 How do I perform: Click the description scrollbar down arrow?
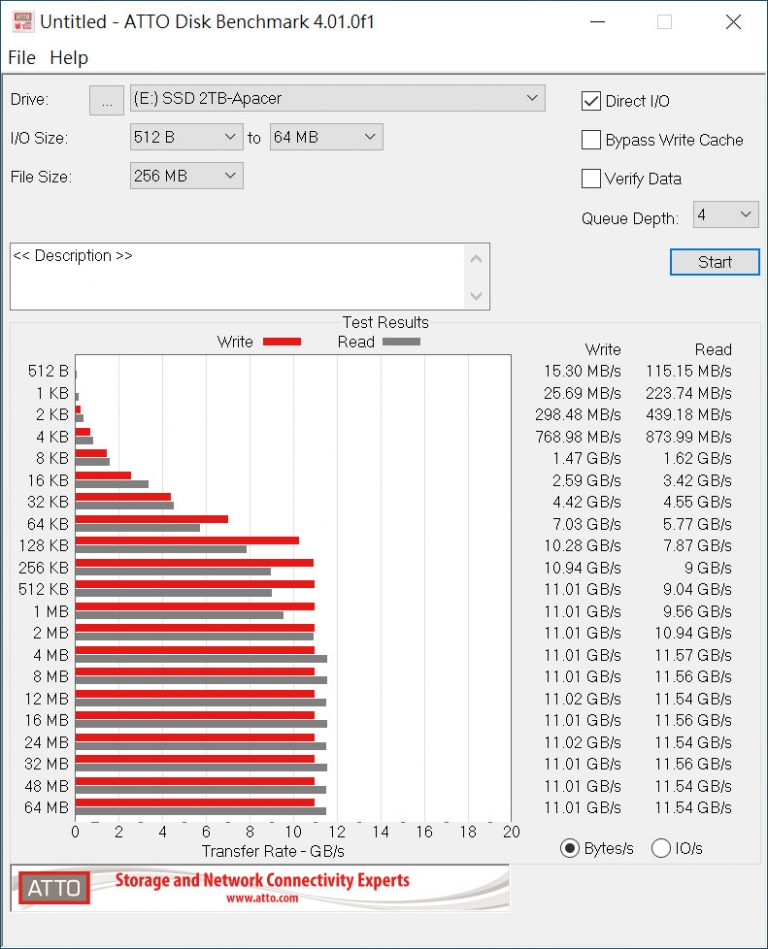click(476, 296)
